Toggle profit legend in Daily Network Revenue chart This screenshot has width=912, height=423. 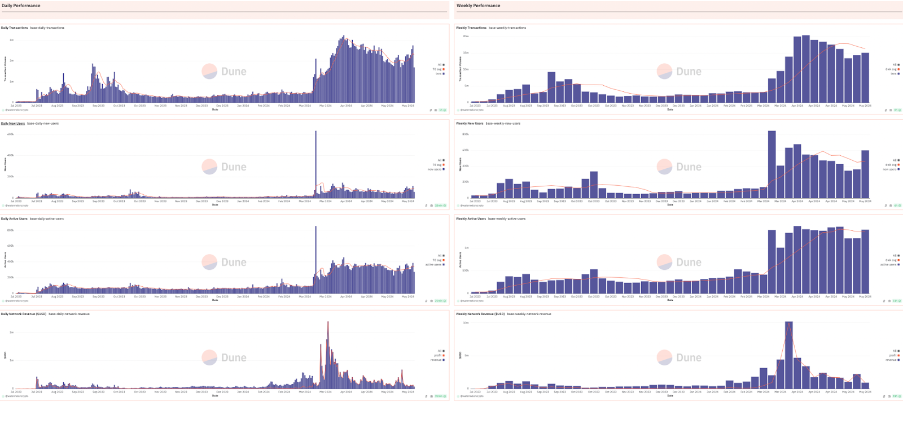coord(439,356)
